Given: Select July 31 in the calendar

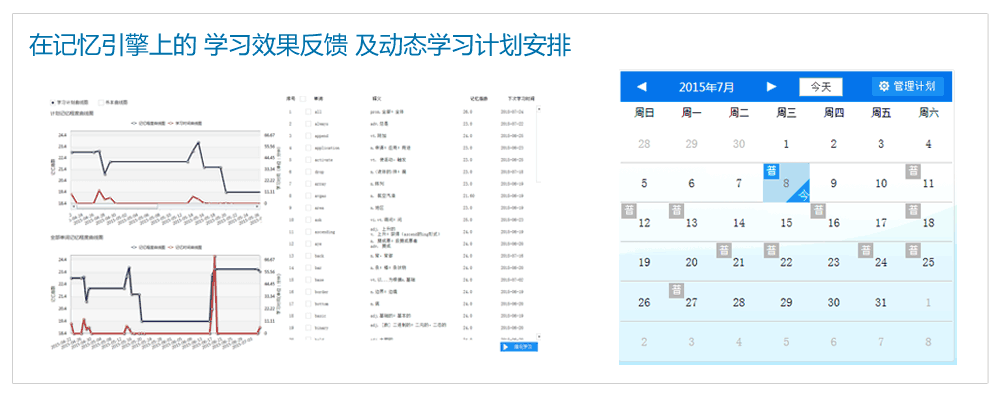Looking at the screenshot, I should pyautogui.click(x=881, y=302).
